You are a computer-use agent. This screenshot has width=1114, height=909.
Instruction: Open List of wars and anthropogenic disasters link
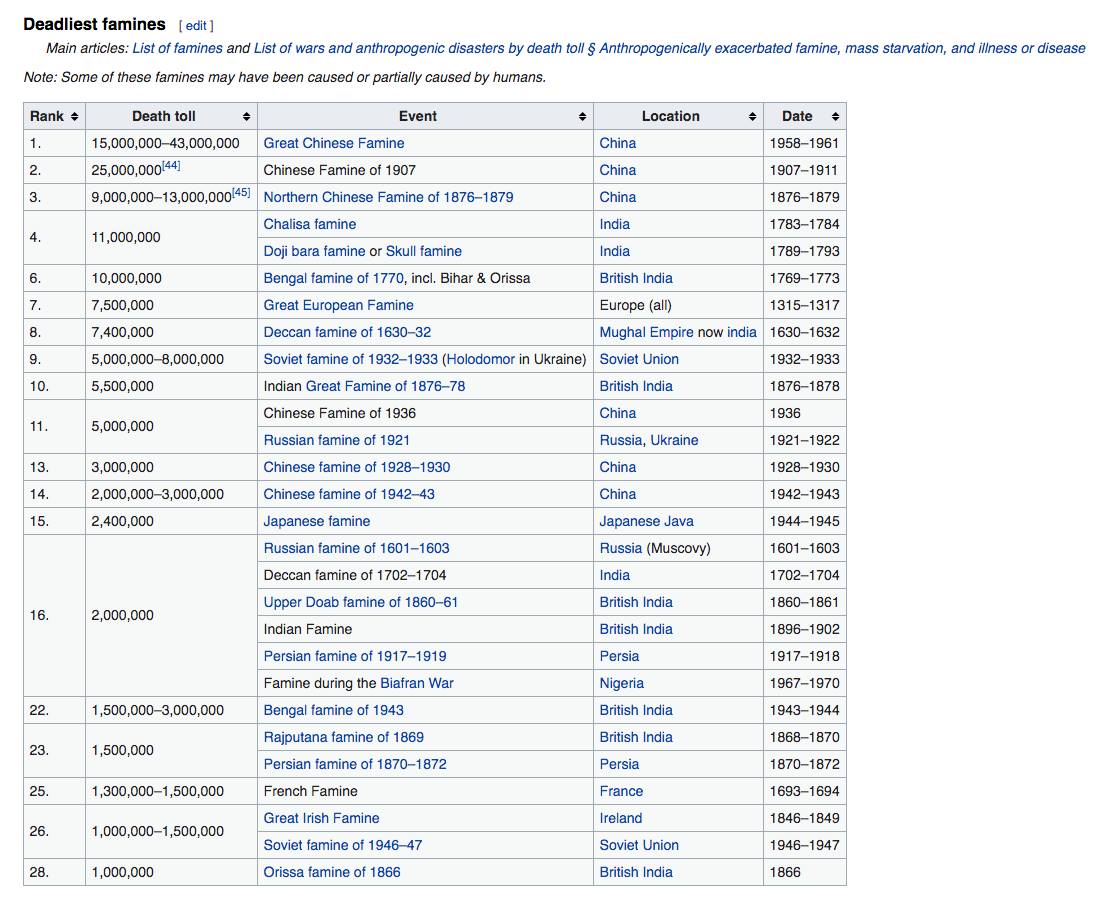pos(418,48)
